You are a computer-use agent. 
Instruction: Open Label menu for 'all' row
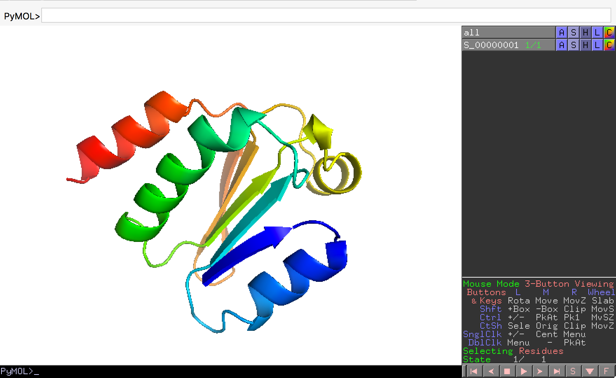coord(597,33)
